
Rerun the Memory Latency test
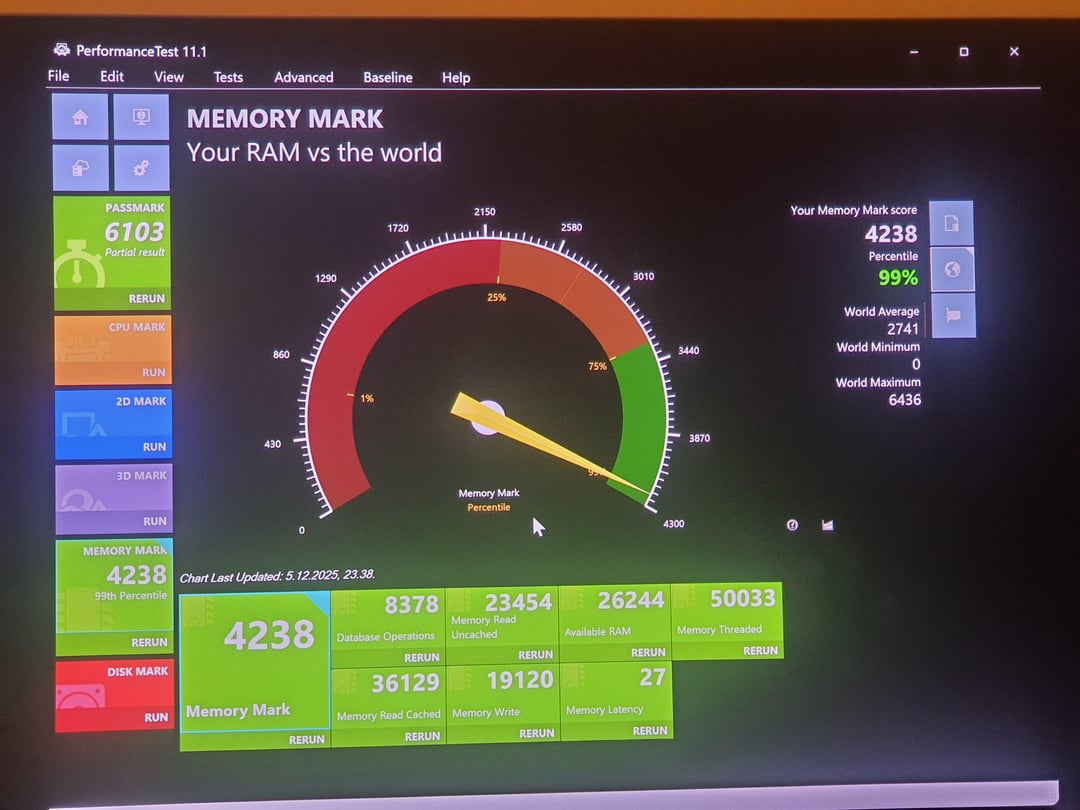(649, 731)
